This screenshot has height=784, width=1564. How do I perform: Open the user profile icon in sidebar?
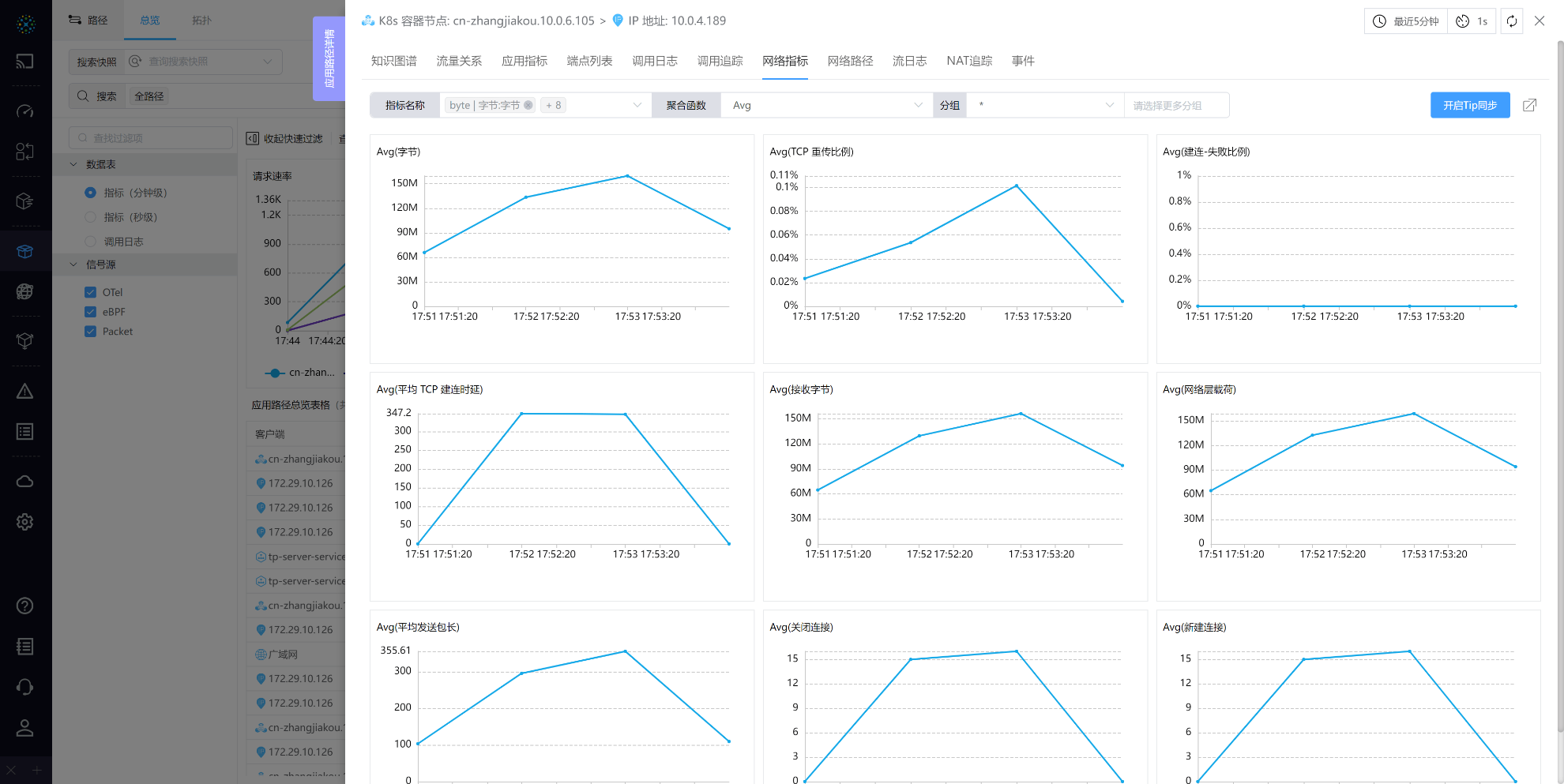25,728
